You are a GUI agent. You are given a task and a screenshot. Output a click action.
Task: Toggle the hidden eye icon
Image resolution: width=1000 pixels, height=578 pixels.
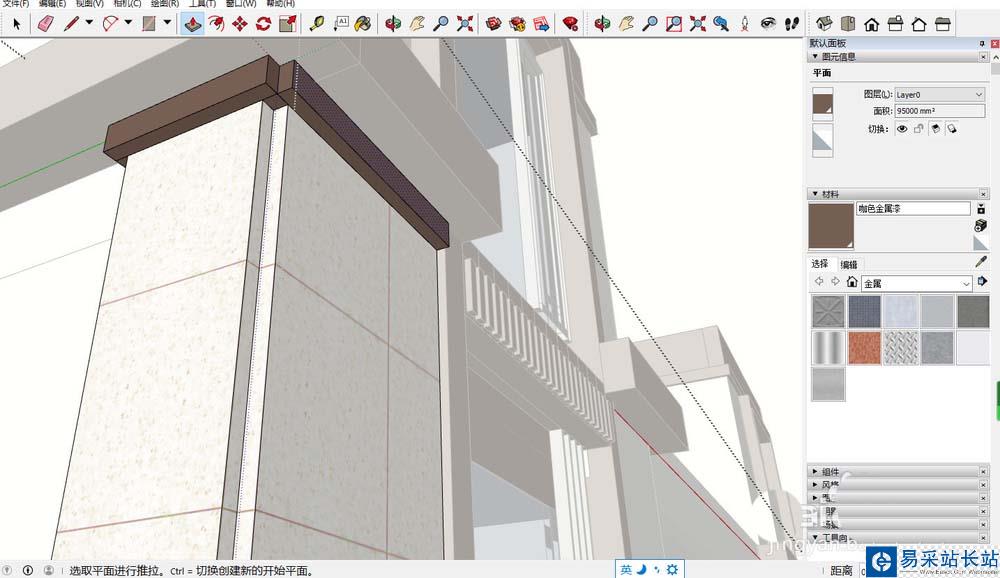[x=902, y=129]
